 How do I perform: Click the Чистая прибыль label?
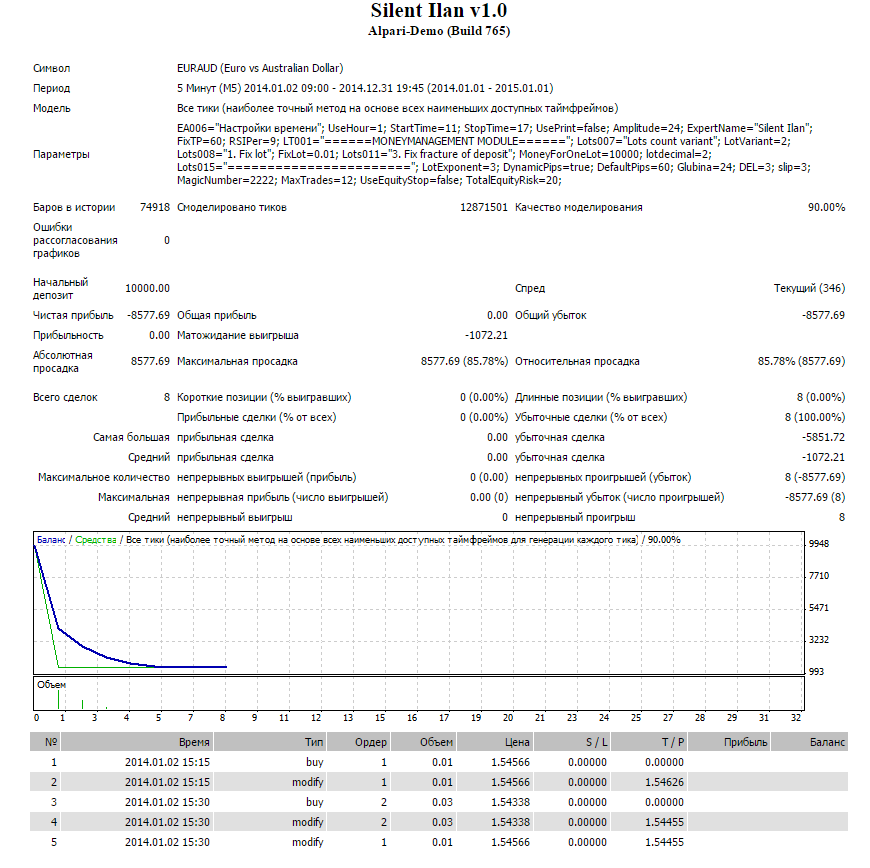(x=73, y=315)
